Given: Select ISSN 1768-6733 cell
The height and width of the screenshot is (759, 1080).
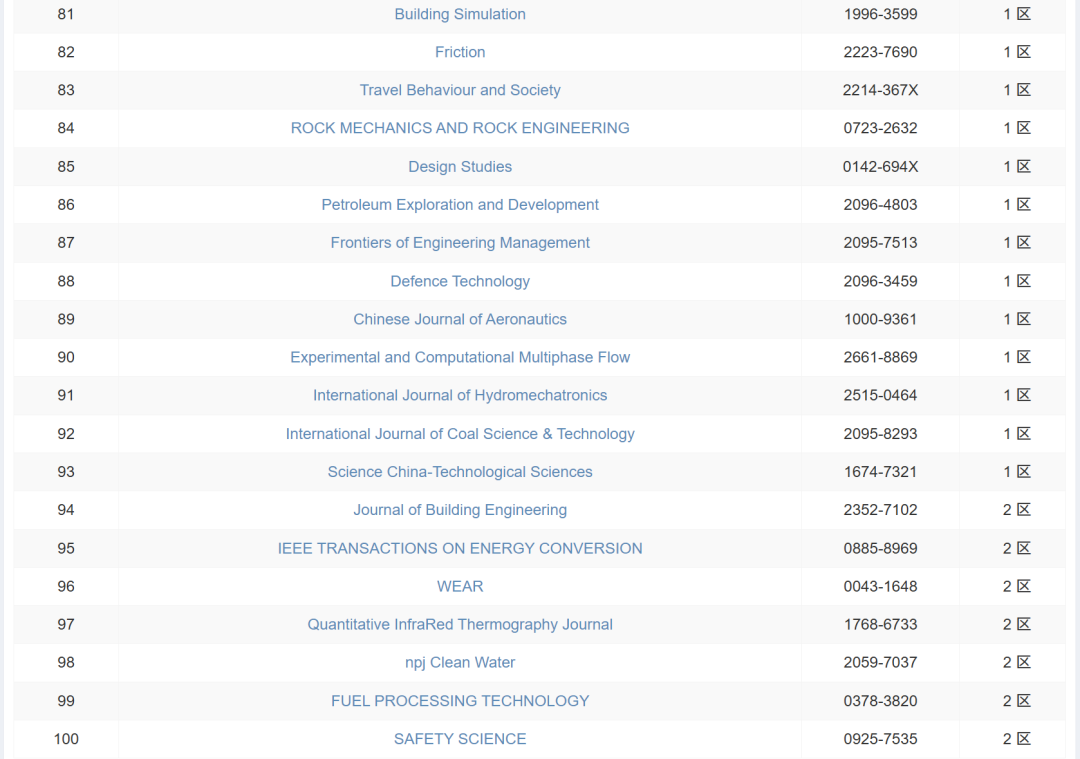Looking at the screenshot, I should [x=880, y=624].
